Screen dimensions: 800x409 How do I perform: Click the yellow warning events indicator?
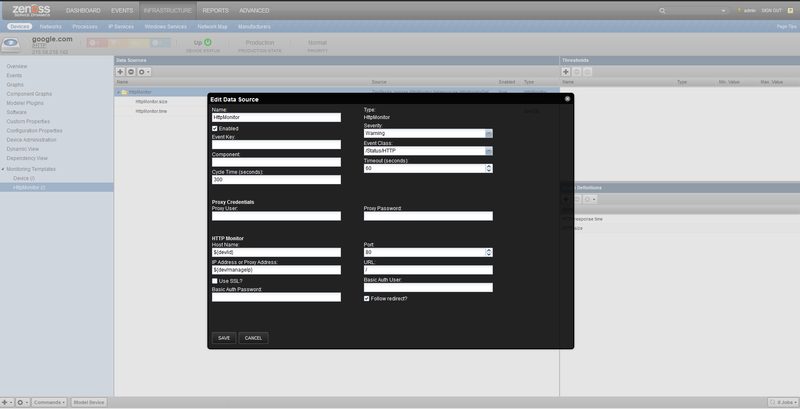click(139, 43)
